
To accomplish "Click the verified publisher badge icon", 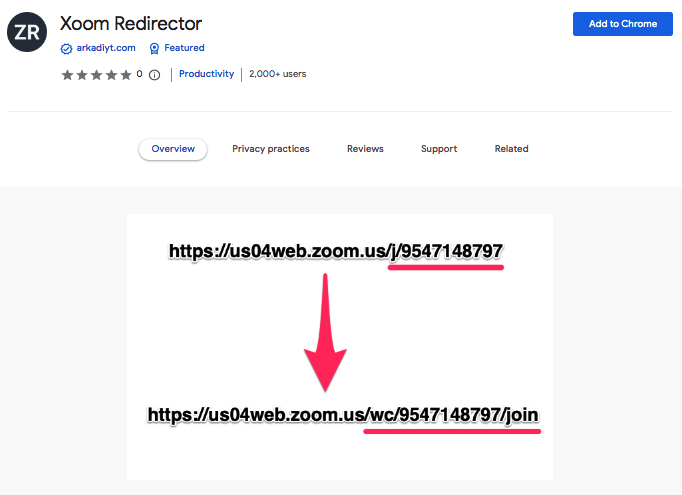I will click(x=66, y=49).
